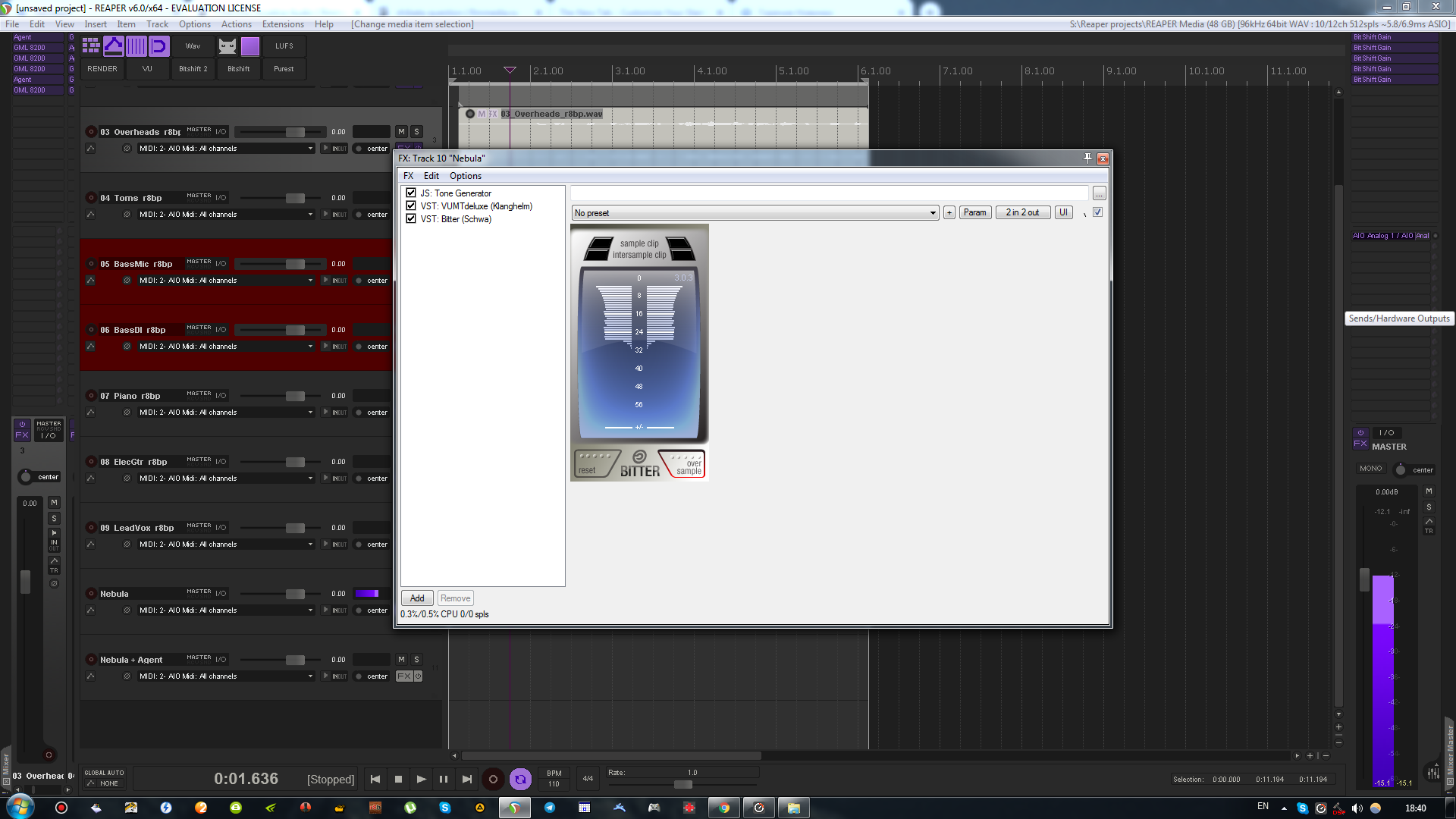Toggle the purple repeat loop button

(x=520, y=779)
